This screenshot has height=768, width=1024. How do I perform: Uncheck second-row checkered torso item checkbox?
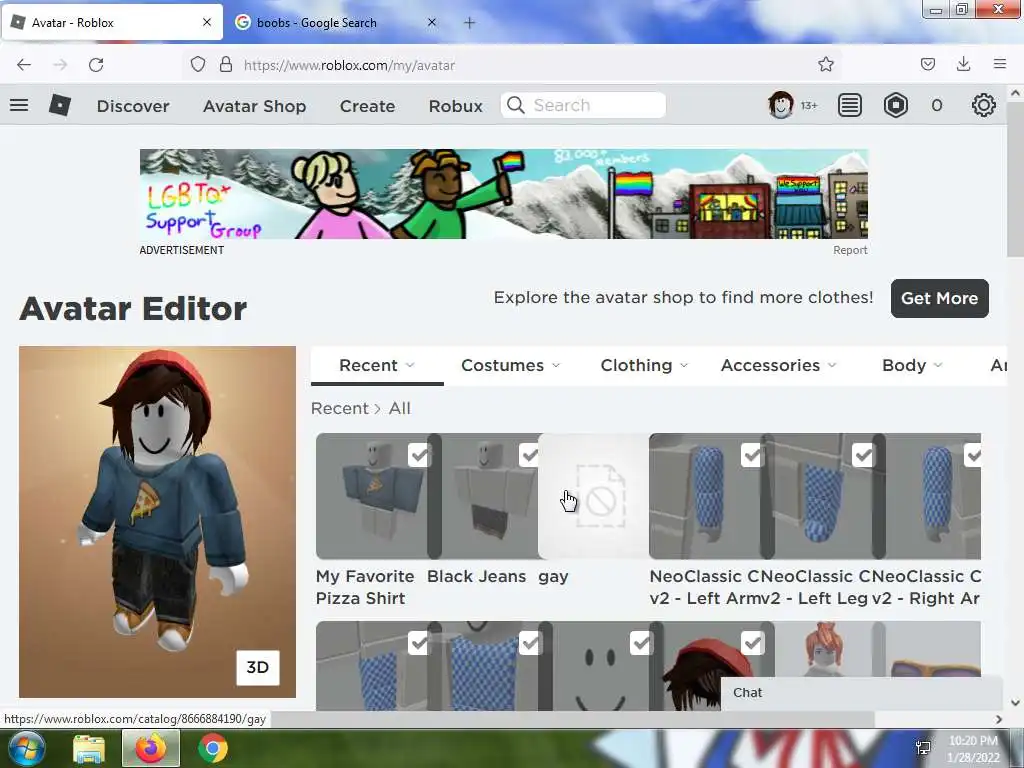coord(530,643)
